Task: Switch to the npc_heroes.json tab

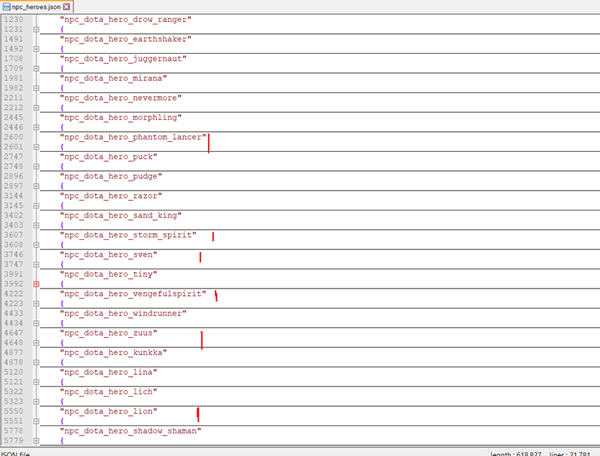Action: click(36, 7)
